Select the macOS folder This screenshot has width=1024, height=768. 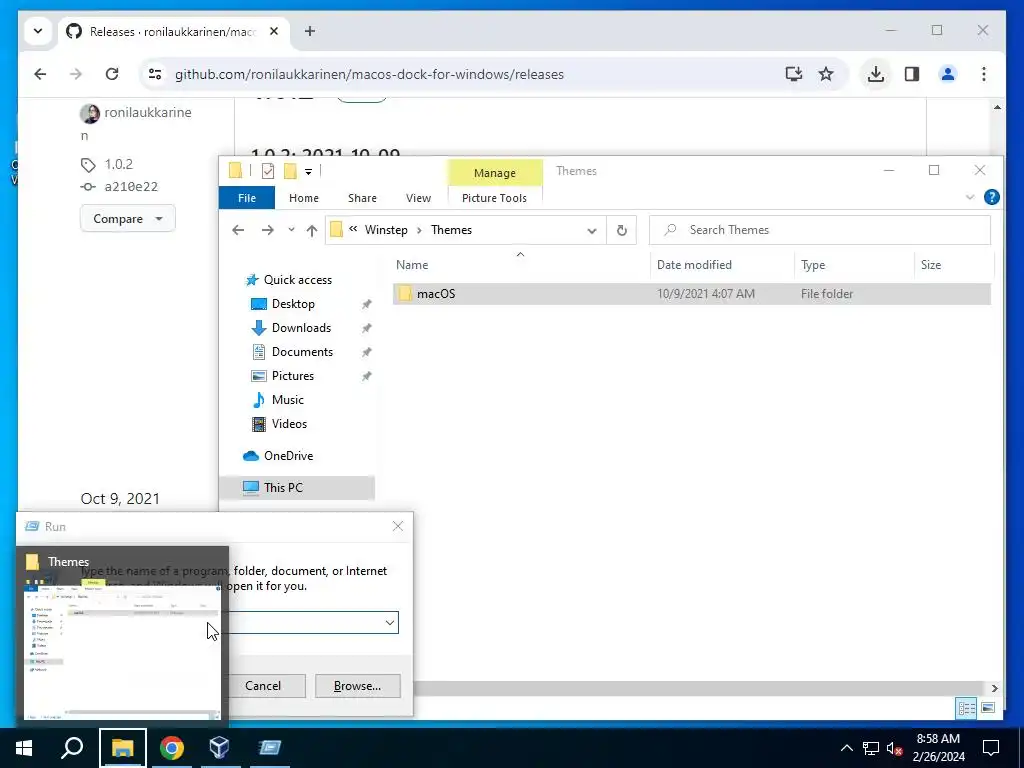coord(692,294)
